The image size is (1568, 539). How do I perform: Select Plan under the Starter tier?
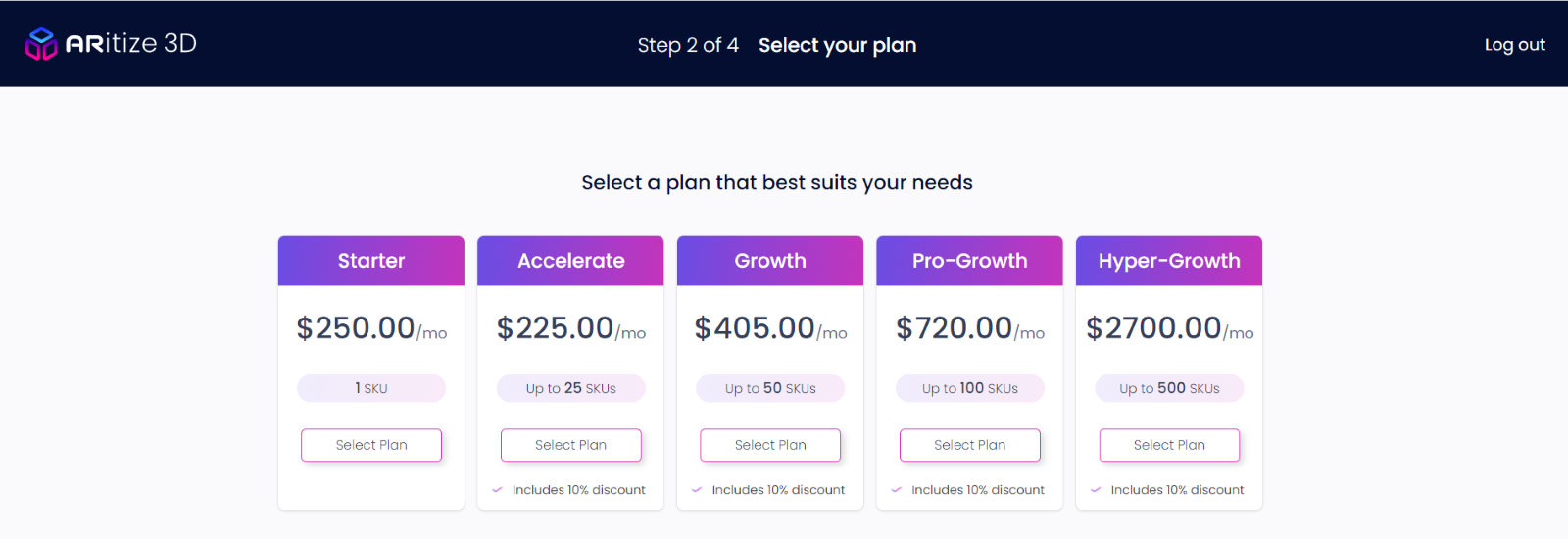click(x=371, y=445)
